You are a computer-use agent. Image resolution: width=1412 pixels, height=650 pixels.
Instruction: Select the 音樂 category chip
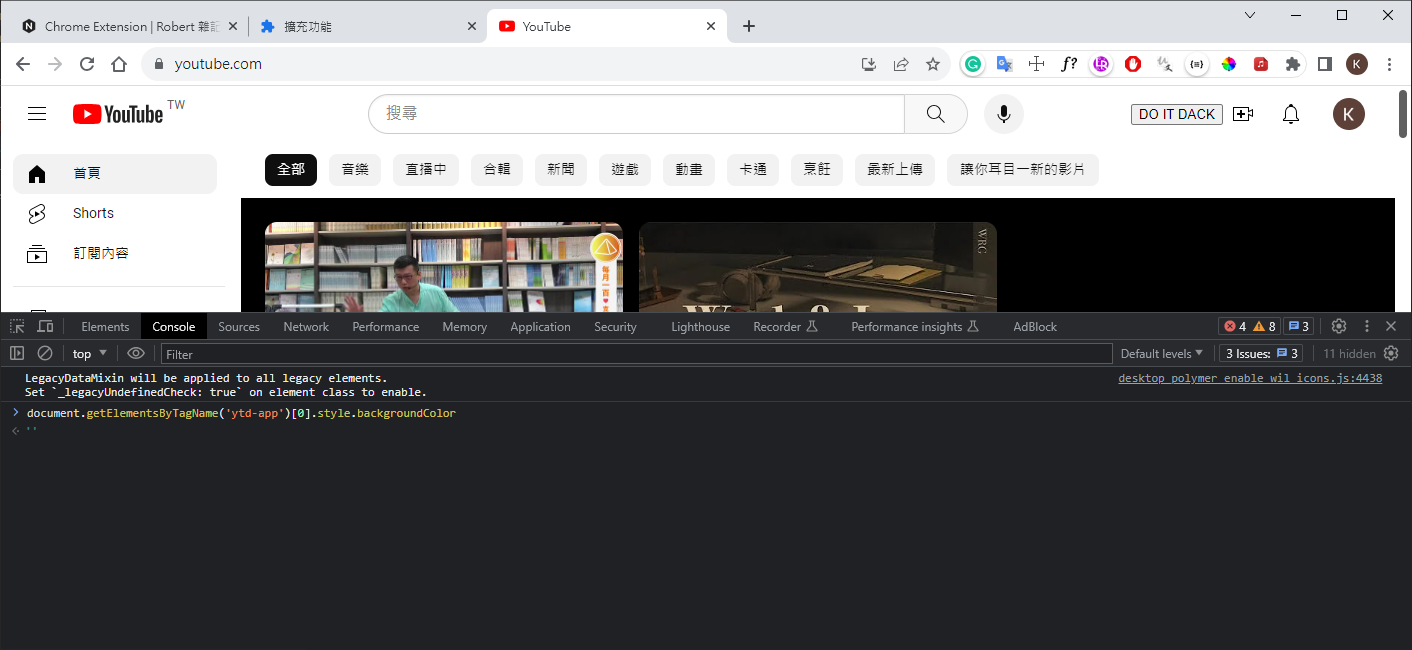[355, 170]
